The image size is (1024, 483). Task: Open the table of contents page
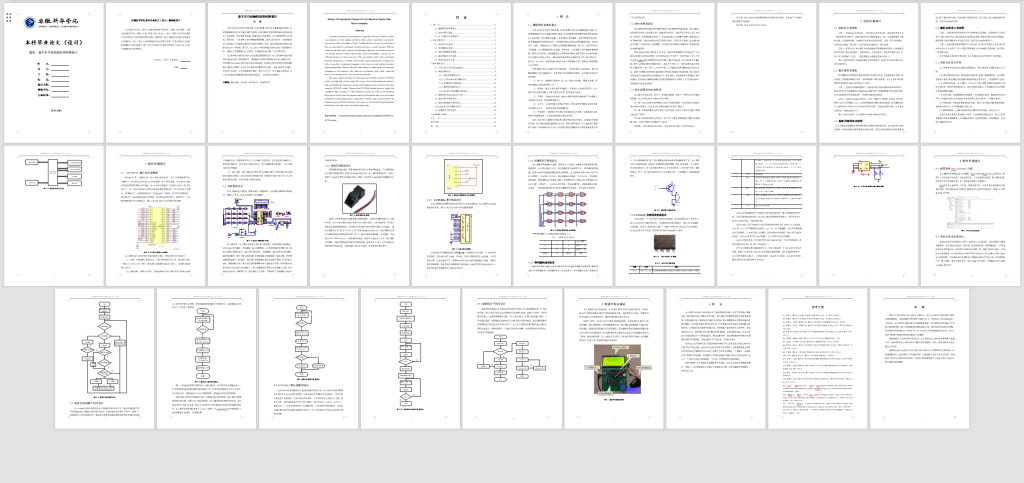462,70
